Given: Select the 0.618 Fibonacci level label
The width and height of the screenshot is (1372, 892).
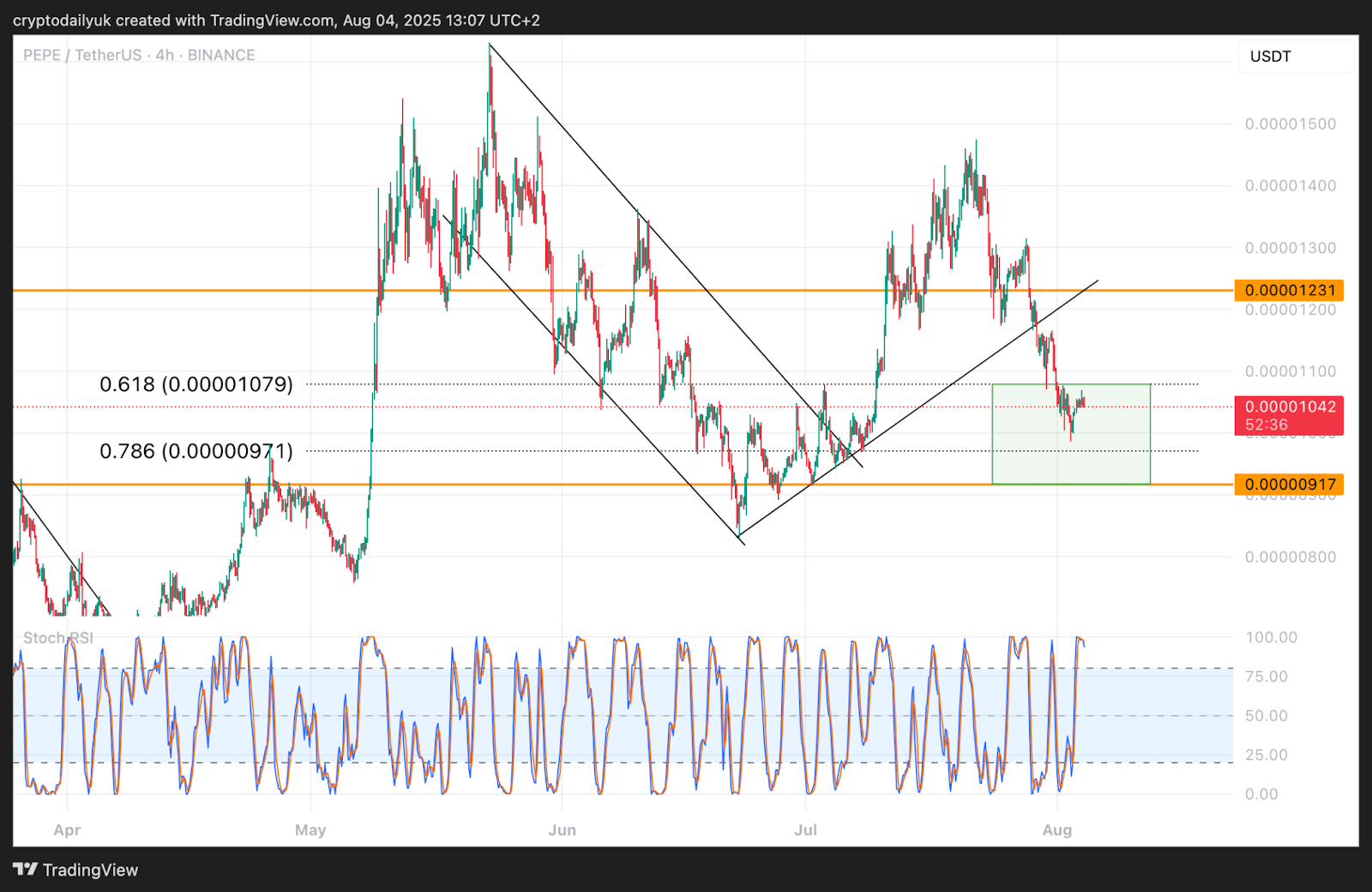Looking at the screenshot, I should pos(196,383).
